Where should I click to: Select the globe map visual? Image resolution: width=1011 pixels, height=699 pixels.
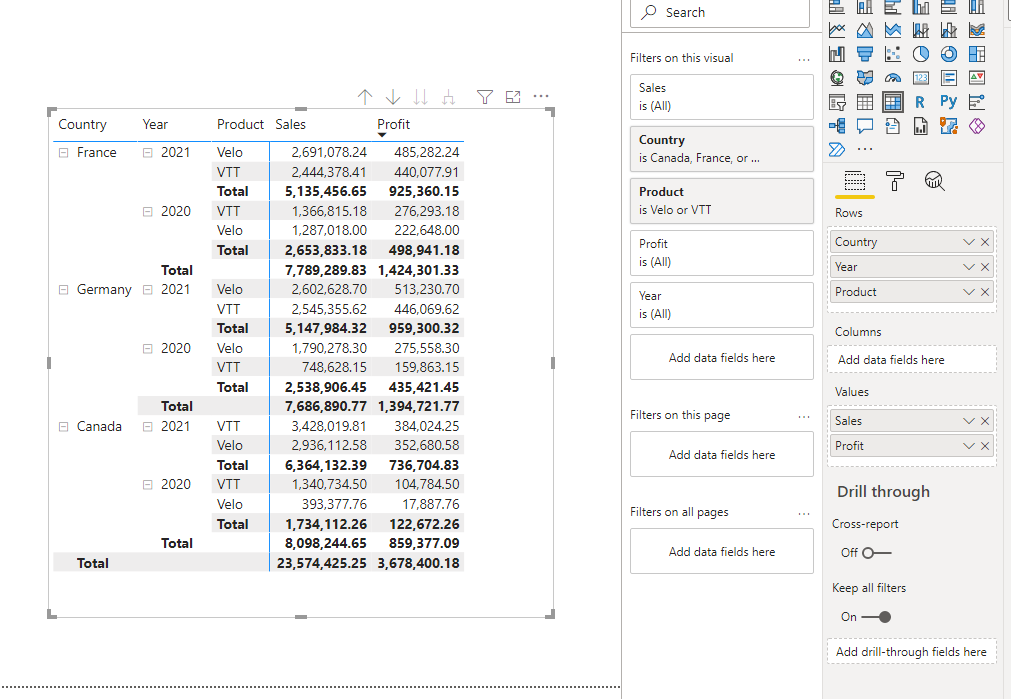837,78
